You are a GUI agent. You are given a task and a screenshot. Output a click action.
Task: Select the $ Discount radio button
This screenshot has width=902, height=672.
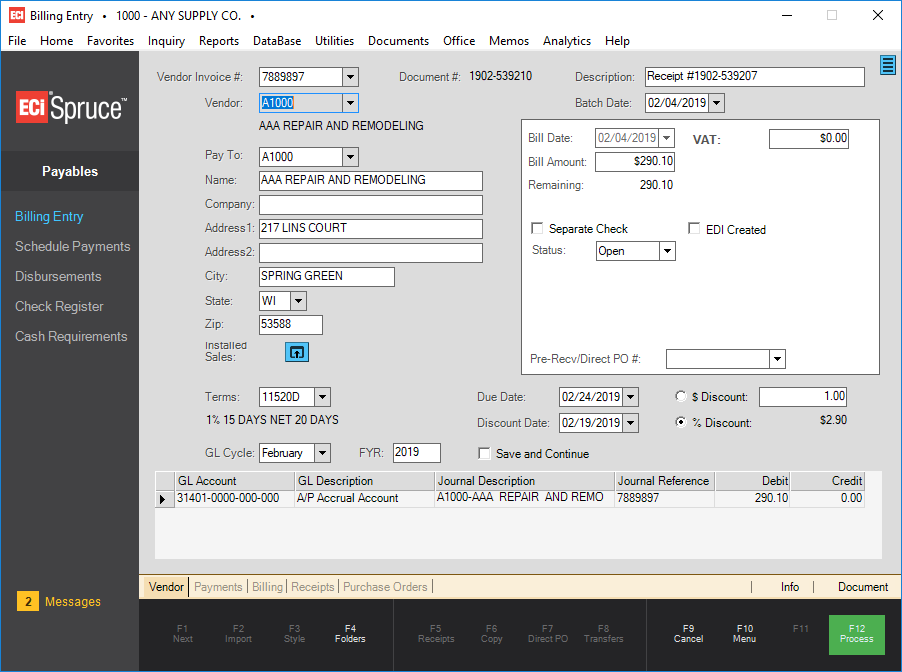pyautogui.click(x=681, y=396)
